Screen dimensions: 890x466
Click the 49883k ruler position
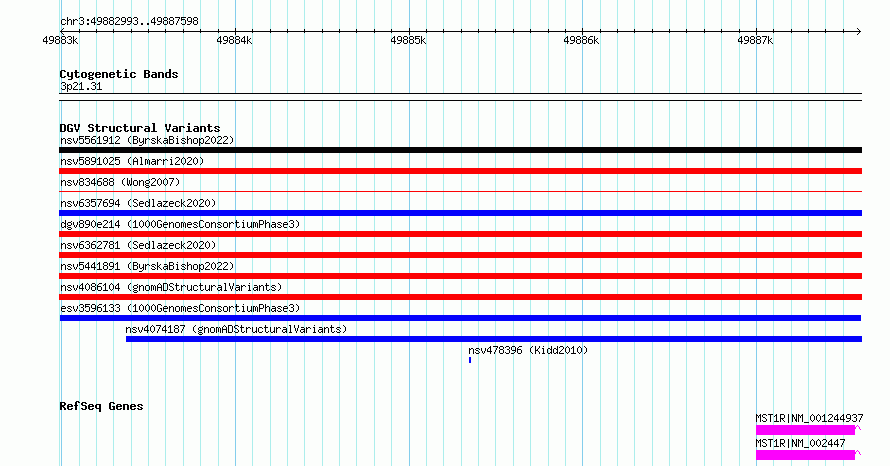point(60,40)
